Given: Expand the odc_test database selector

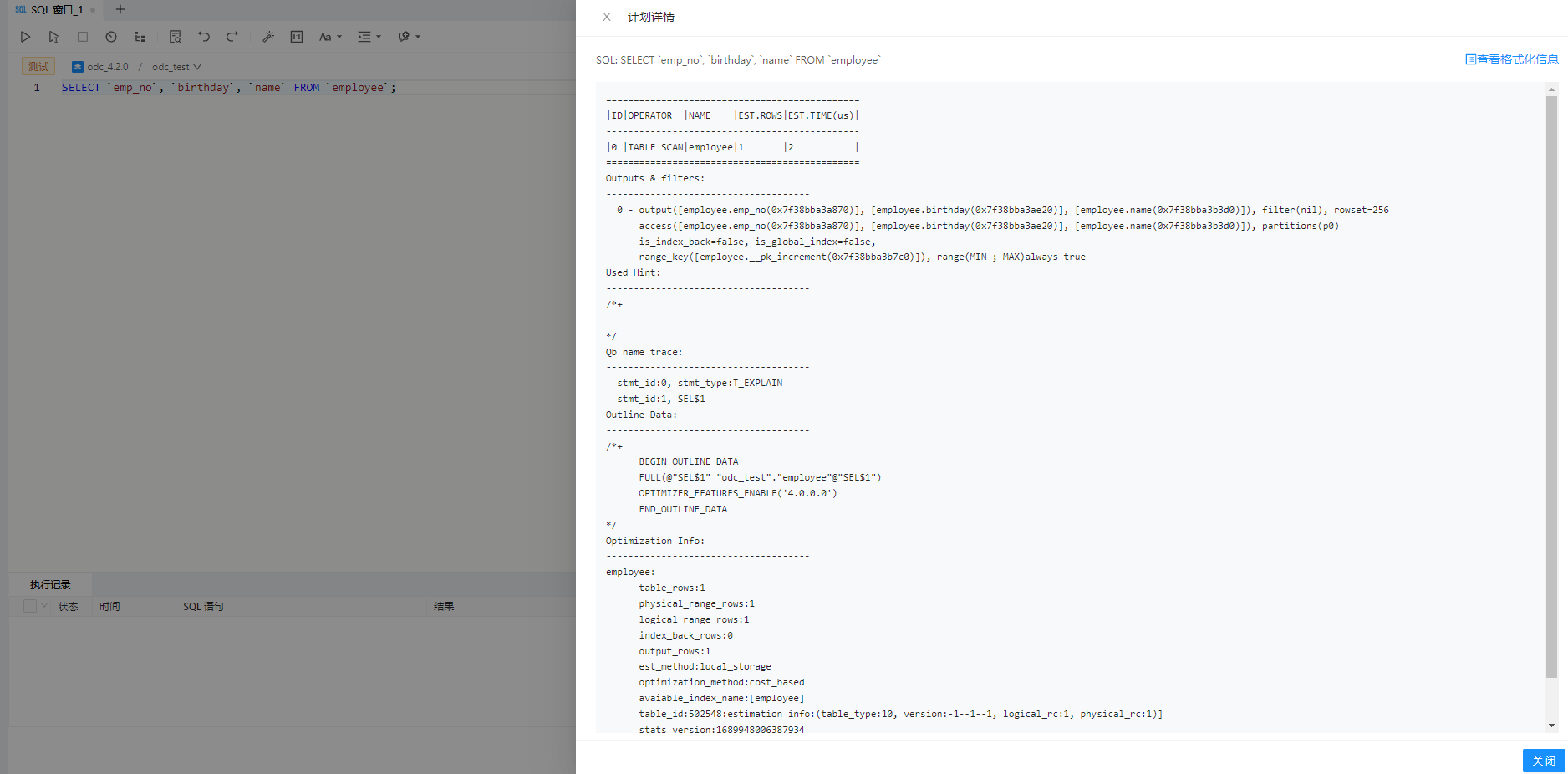Looking at the screenshot, I should click(x=176, y=67).
